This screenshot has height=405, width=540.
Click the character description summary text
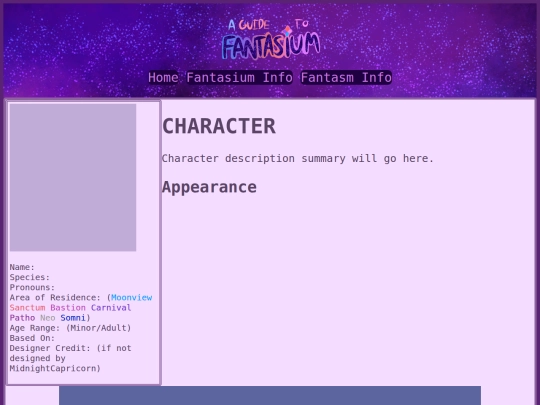click(x=298, y=158)
